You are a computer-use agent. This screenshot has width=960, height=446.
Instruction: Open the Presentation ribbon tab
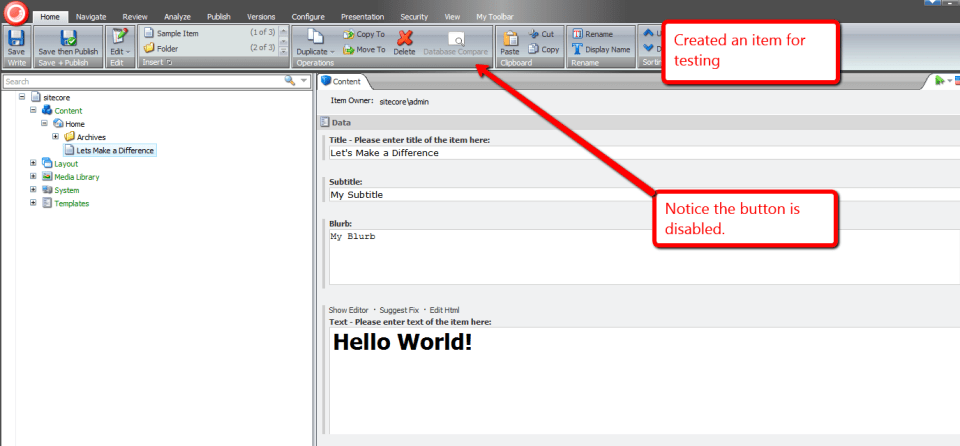(361, 17)
